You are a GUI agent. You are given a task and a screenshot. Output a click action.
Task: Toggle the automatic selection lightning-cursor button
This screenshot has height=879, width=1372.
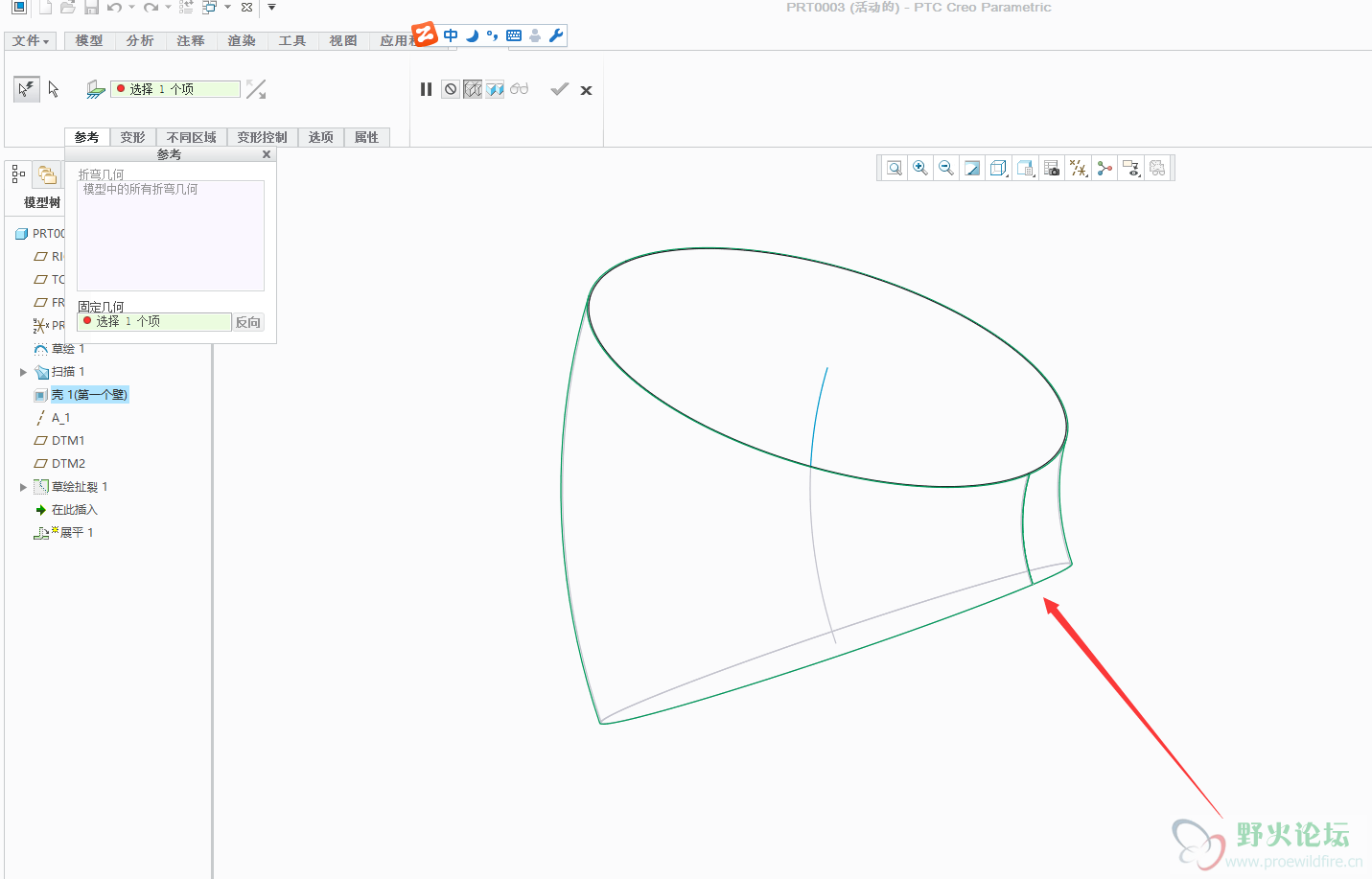point(26,89)
